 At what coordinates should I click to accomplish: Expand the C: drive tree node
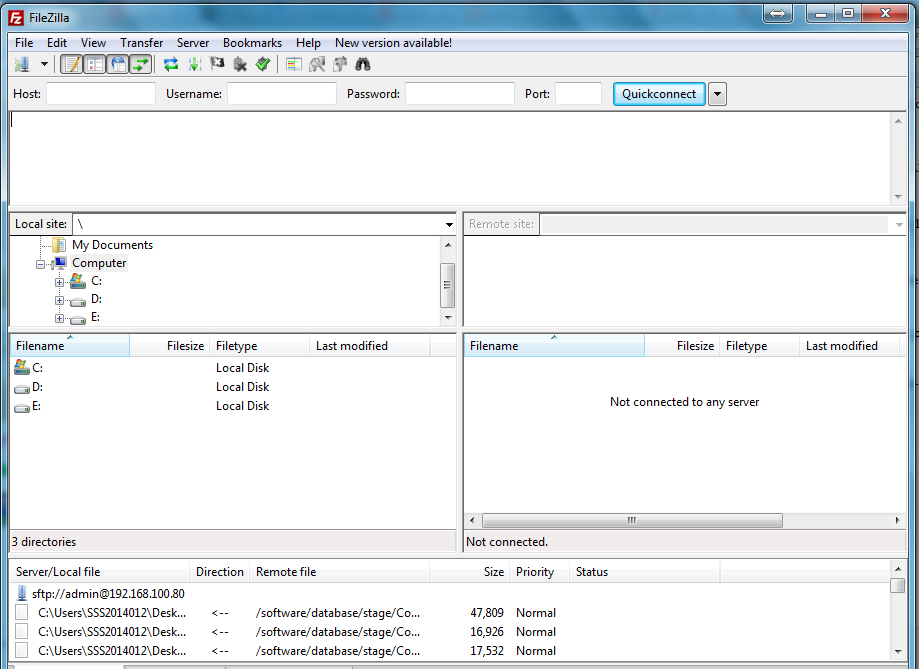(59, 283)
